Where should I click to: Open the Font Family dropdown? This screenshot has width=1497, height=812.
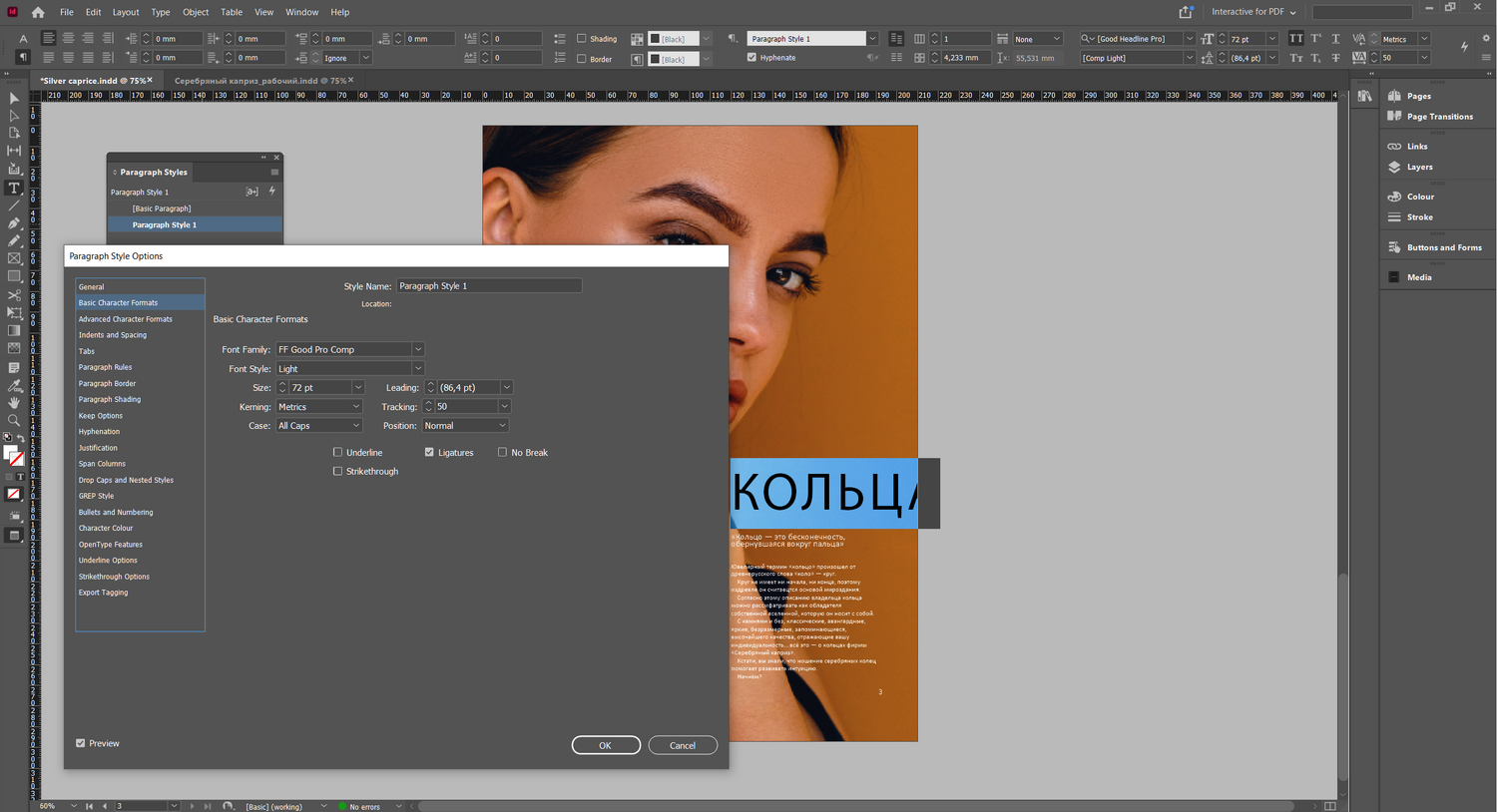418,350
